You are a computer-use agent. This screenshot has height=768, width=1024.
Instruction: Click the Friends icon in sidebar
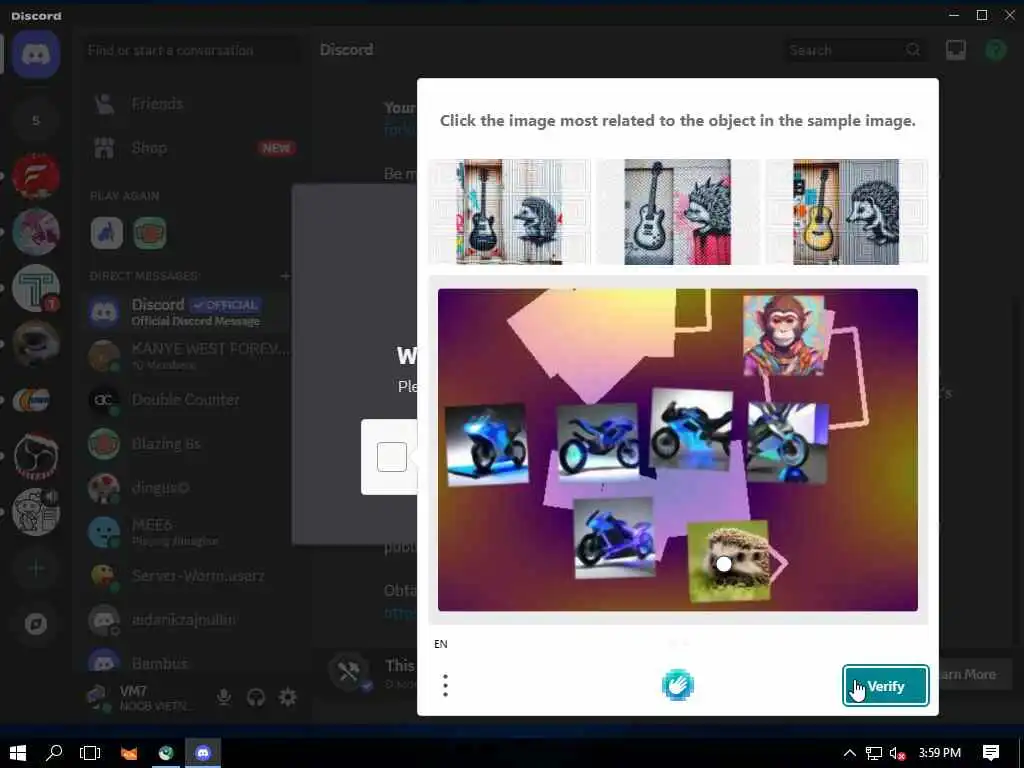point(104,104)
